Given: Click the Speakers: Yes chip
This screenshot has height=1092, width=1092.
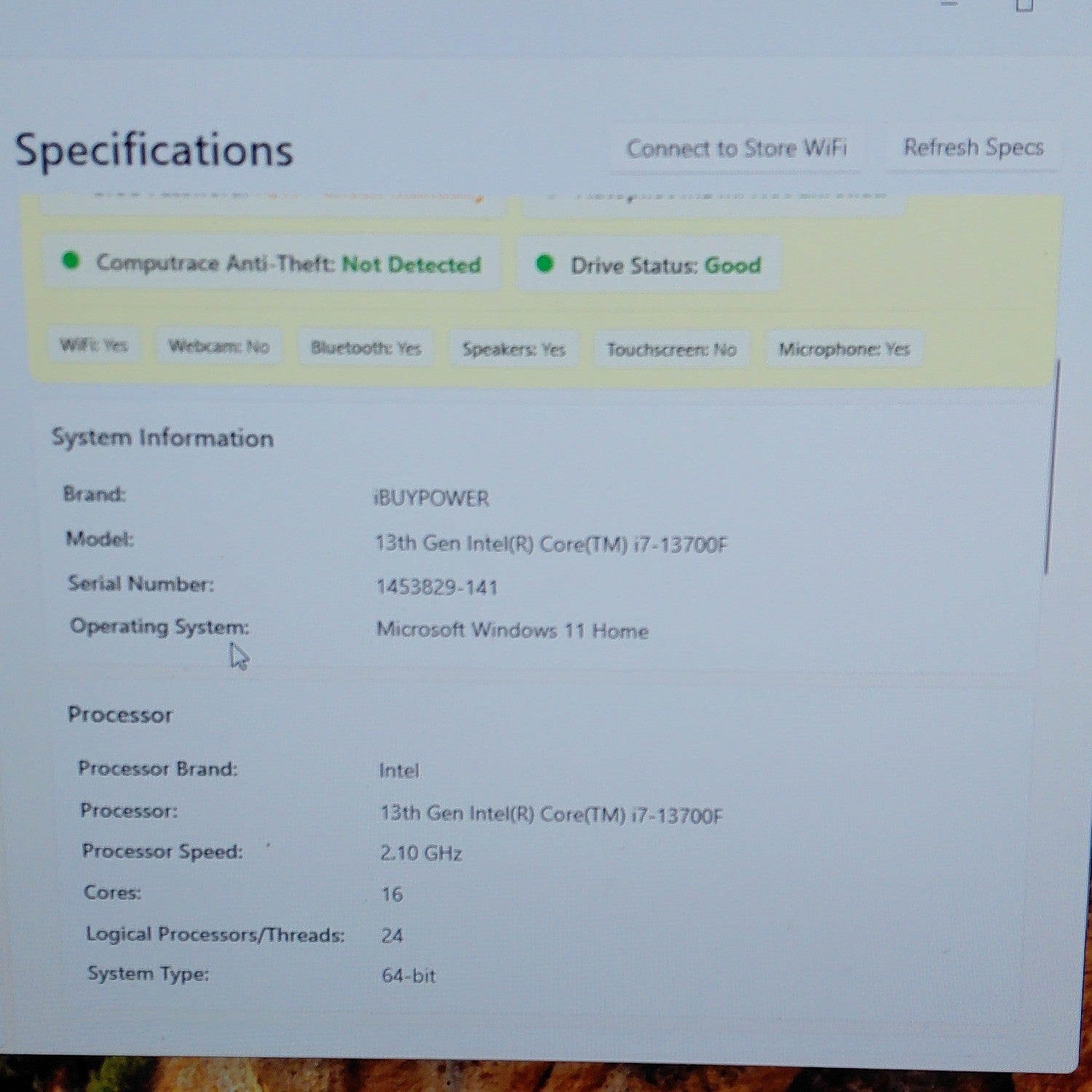Looking at the screenshot, I should click(x=514, y=349).
